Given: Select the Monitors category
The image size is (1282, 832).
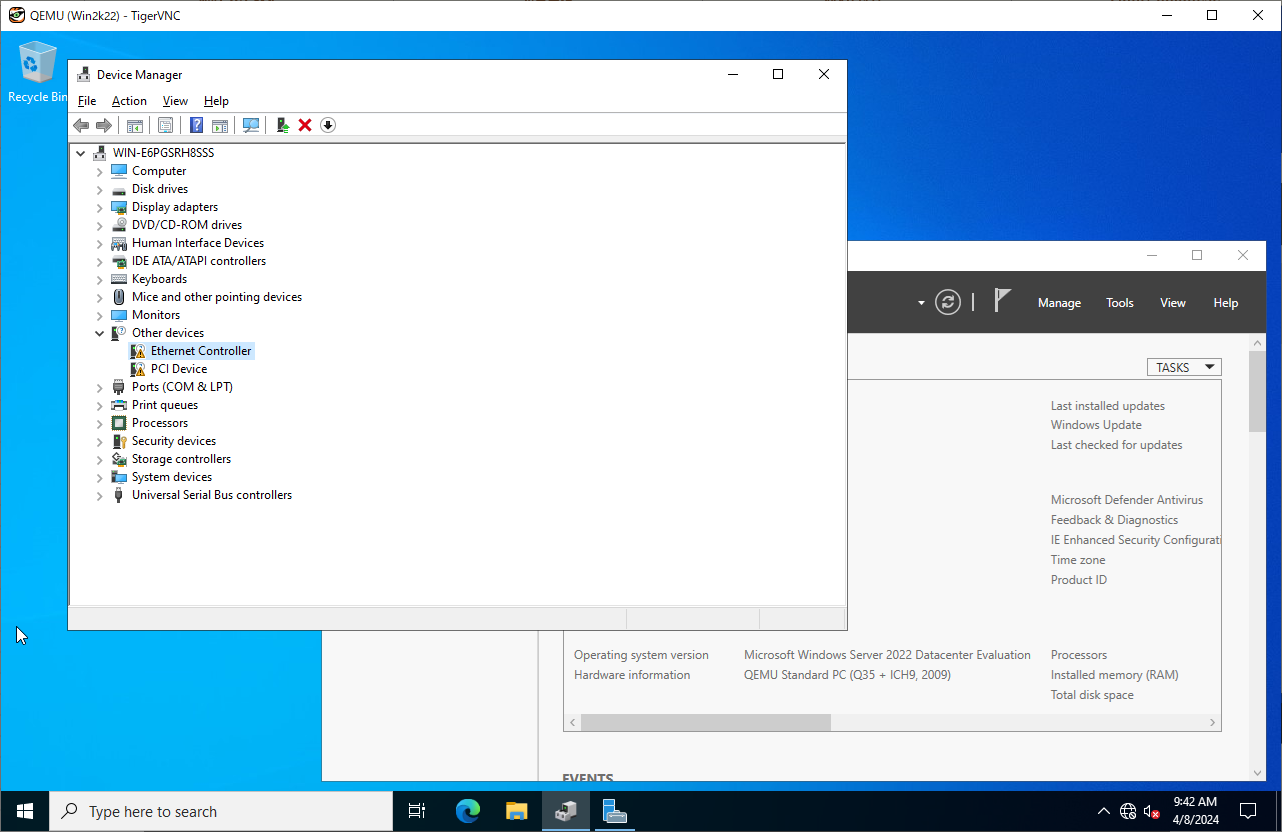Looking at the screenshot, I should (156, 315).
